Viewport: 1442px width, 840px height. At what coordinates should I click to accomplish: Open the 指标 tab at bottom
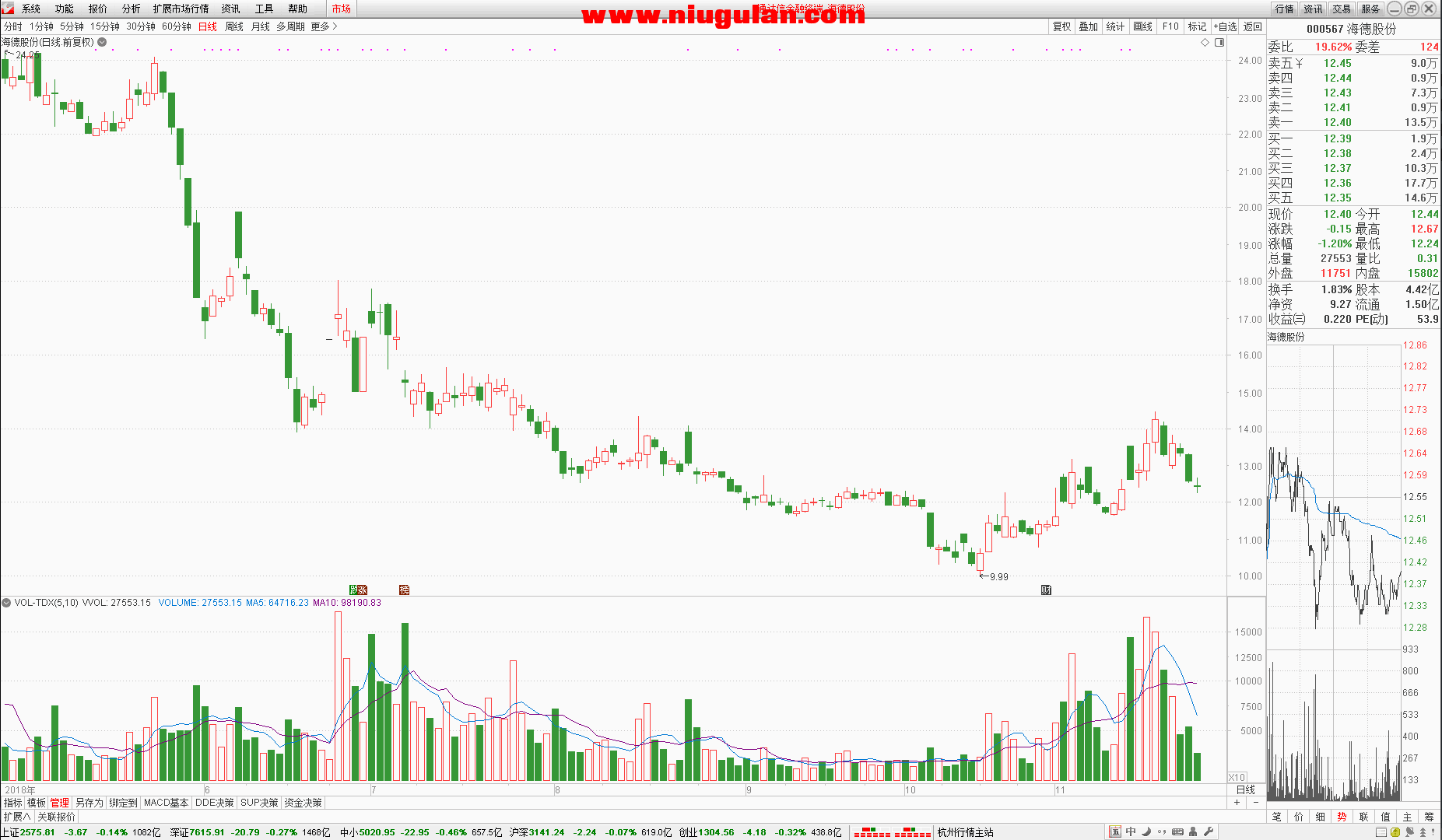point(13,803)
